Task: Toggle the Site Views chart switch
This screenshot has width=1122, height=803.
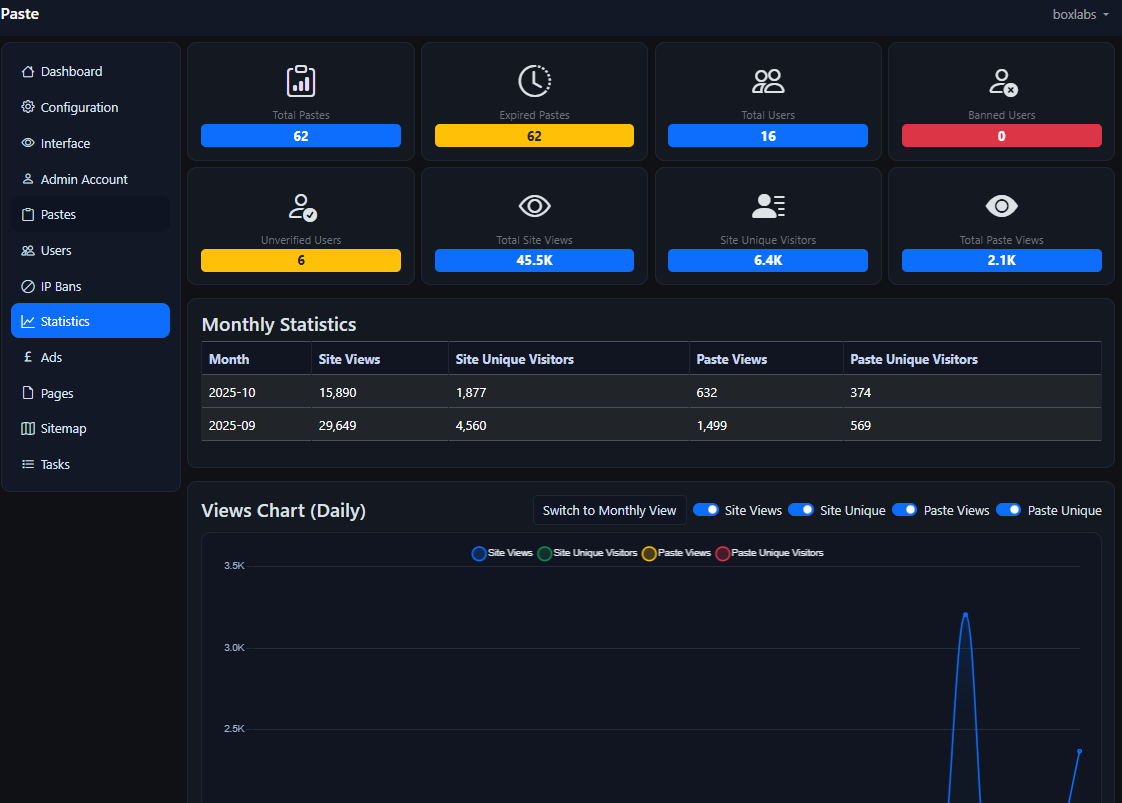Action: (x=707, y=509)
